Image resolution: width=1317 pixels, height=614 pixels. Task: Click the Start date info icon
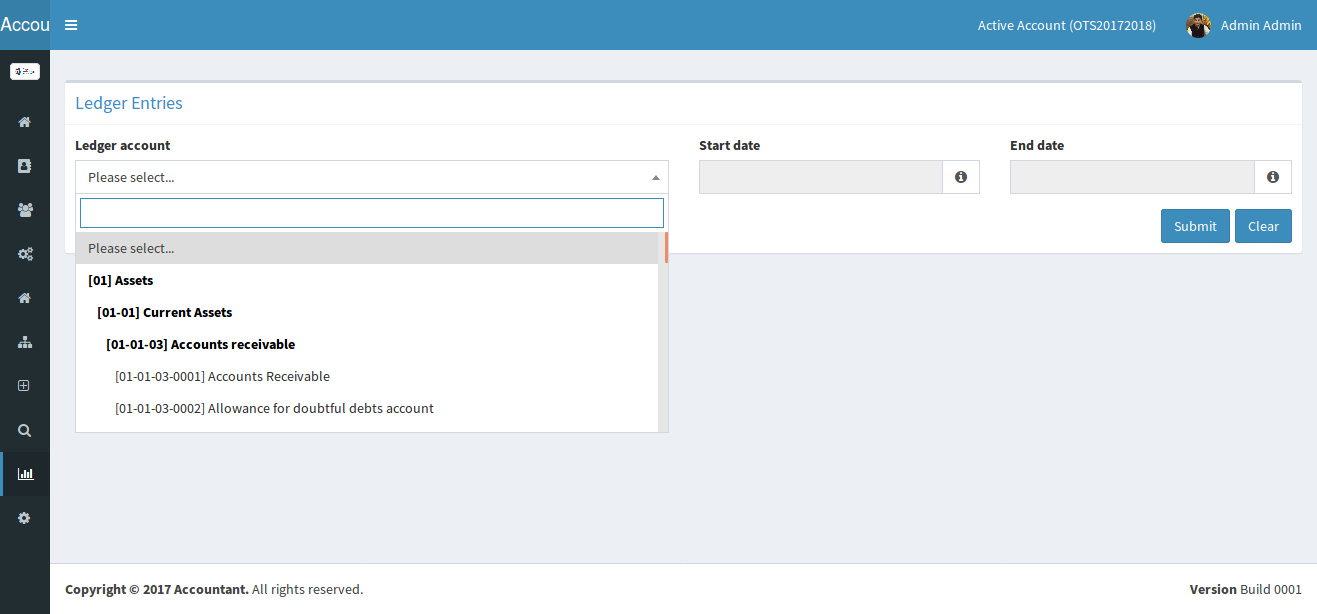click(x=961, y=177)
